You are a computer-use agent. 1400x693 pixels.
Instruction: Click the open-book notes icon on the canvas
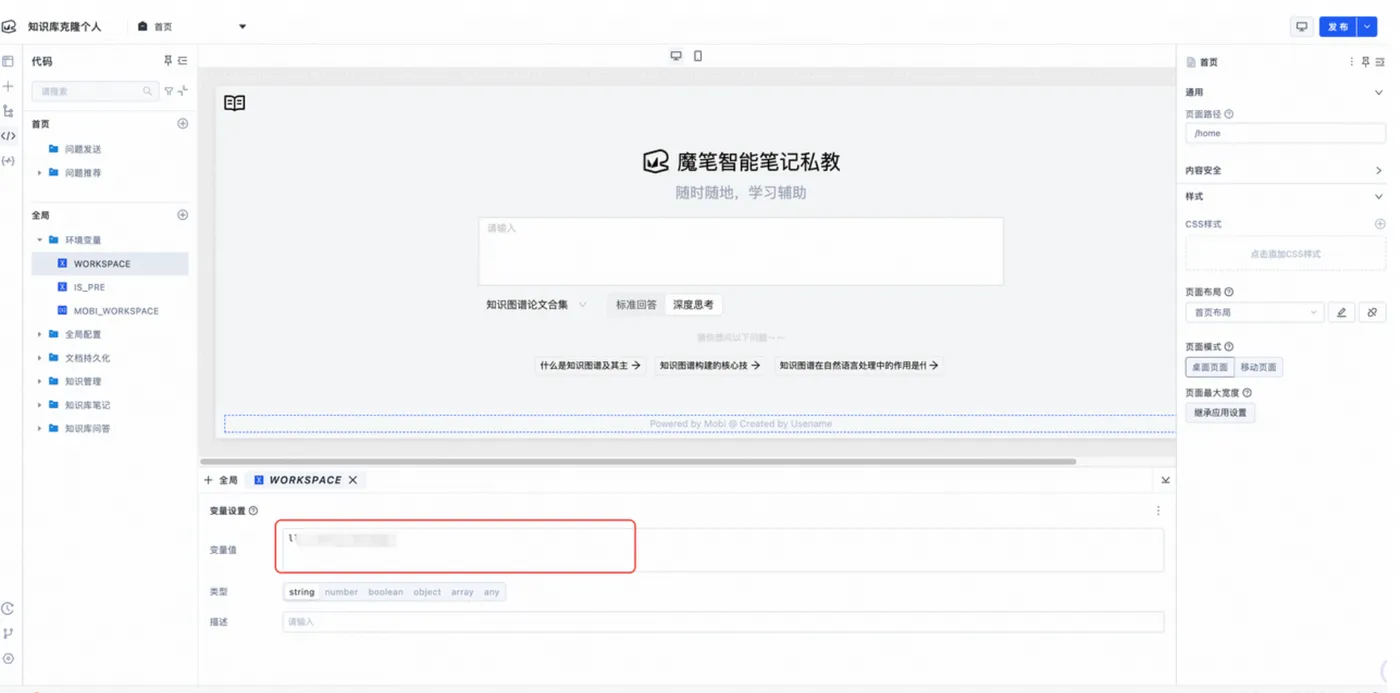tap(235, 103)
